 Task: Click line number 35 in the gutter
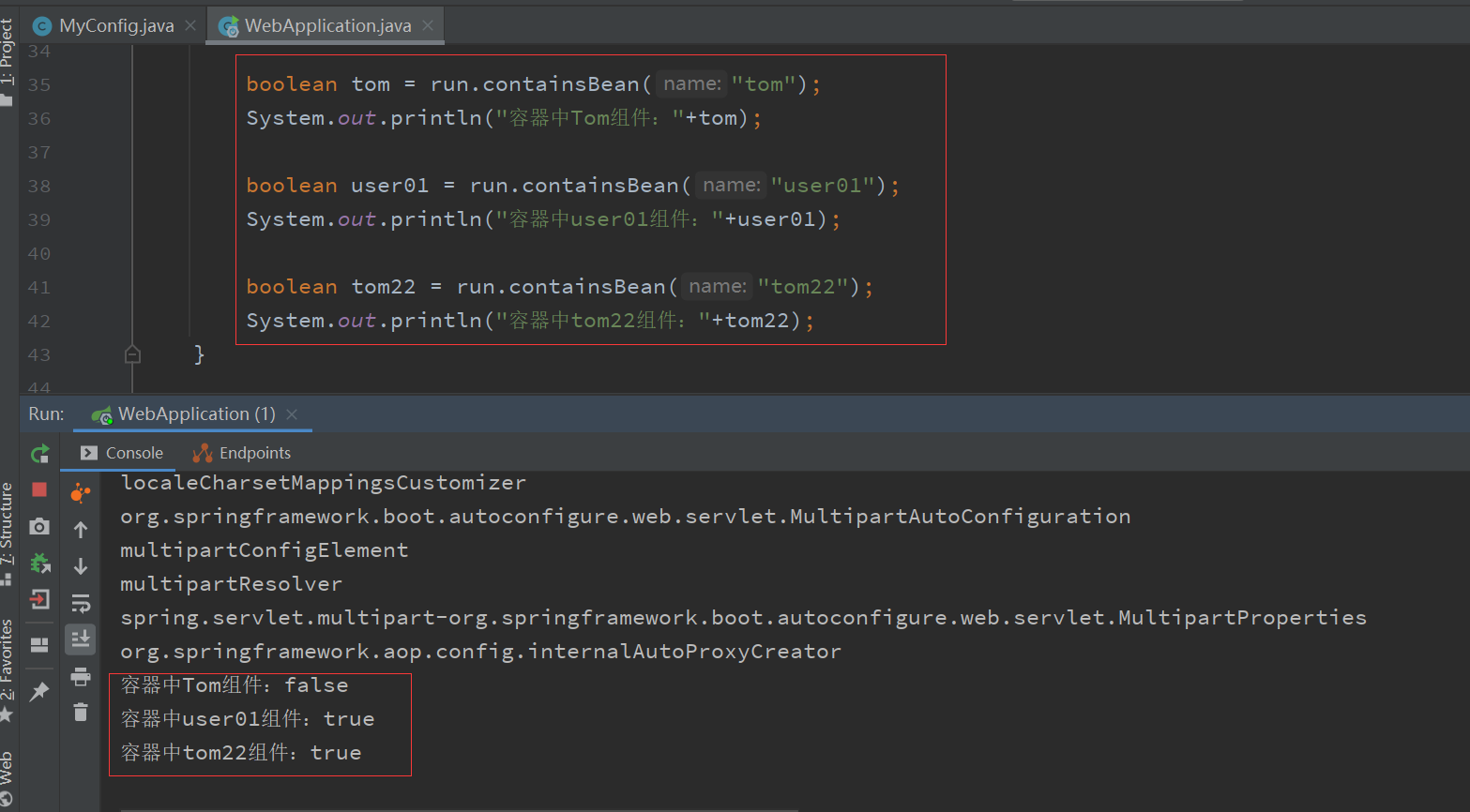pyautogui.click(x=39, y=84)
